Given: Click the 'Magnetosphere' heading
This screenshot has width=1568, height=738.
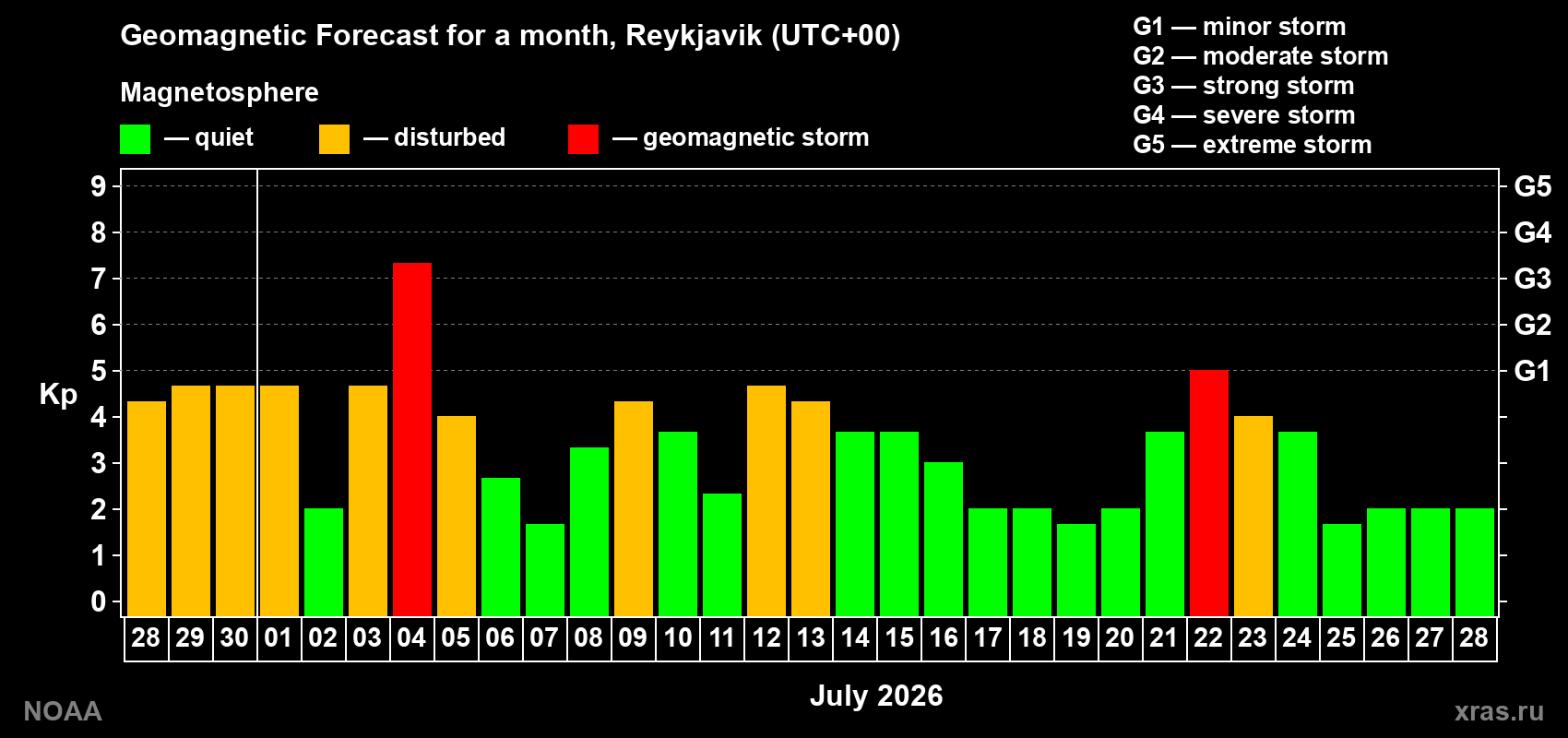Looking at the screenshot, I should coord(220,92).
